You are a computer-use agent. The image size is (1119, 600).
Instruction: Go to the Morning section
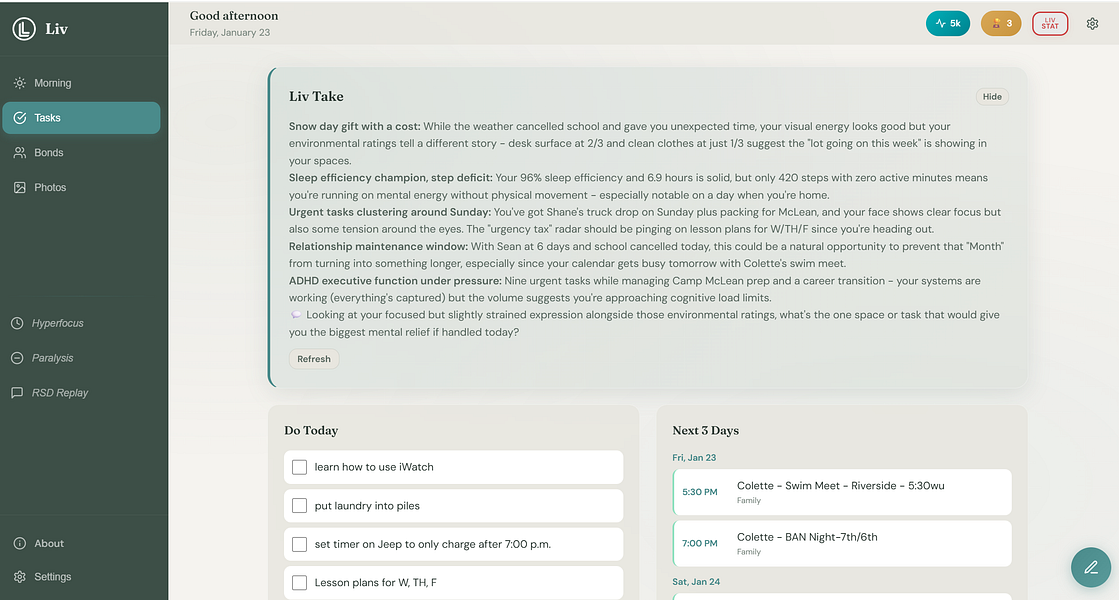click(81, 83)
